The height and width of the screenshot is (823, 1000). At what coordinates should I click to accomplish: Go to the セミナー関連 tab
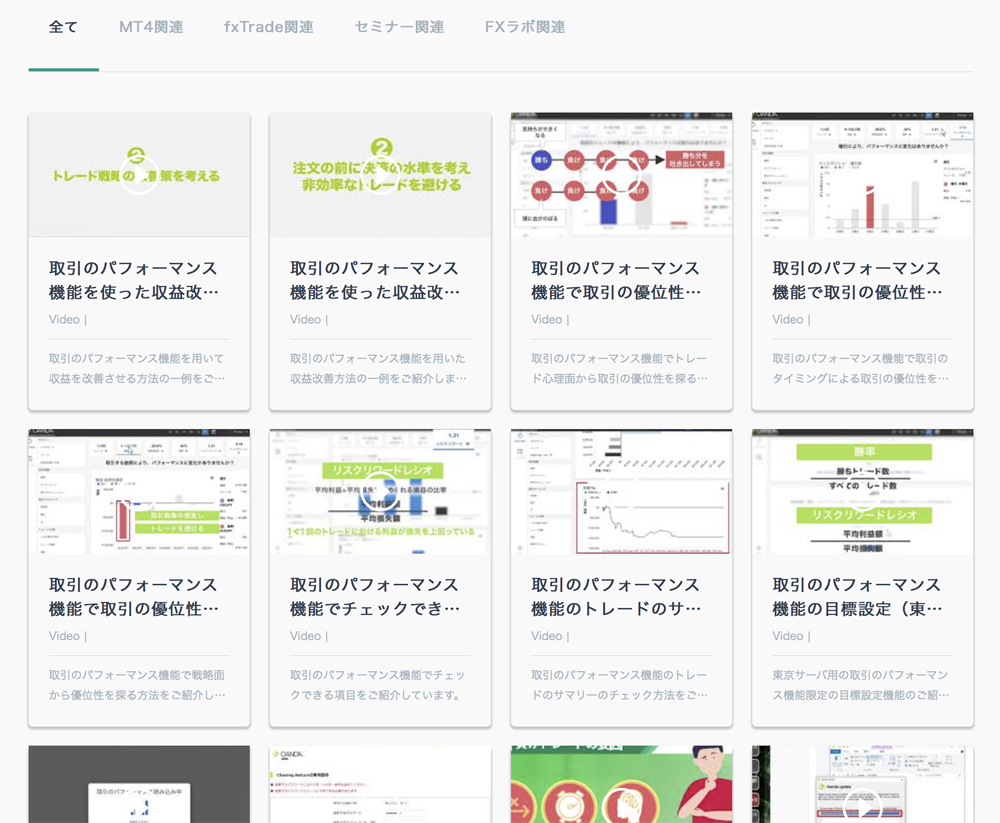click(399, 27)
